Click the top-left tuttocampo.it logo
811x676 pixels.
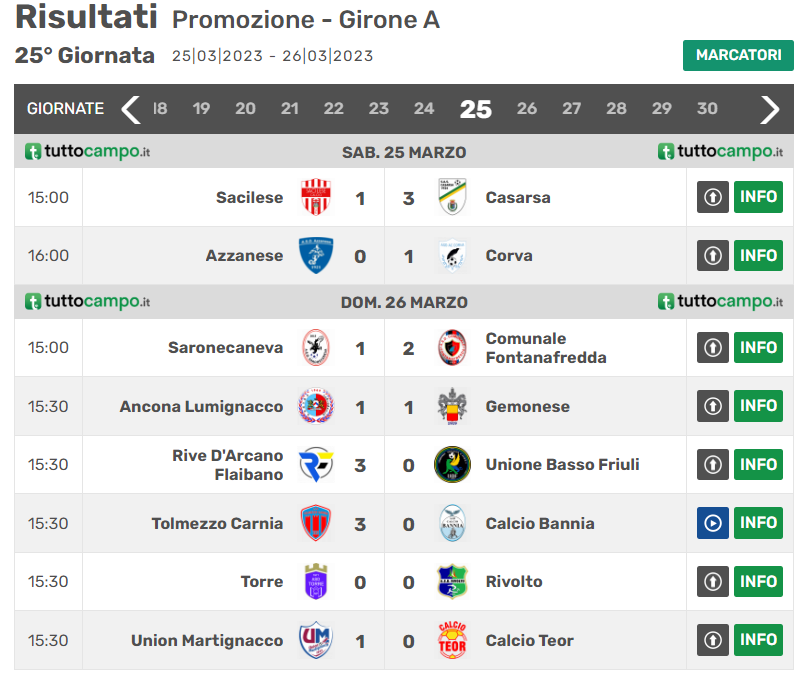pyautogui.click(x=88, y=152)
